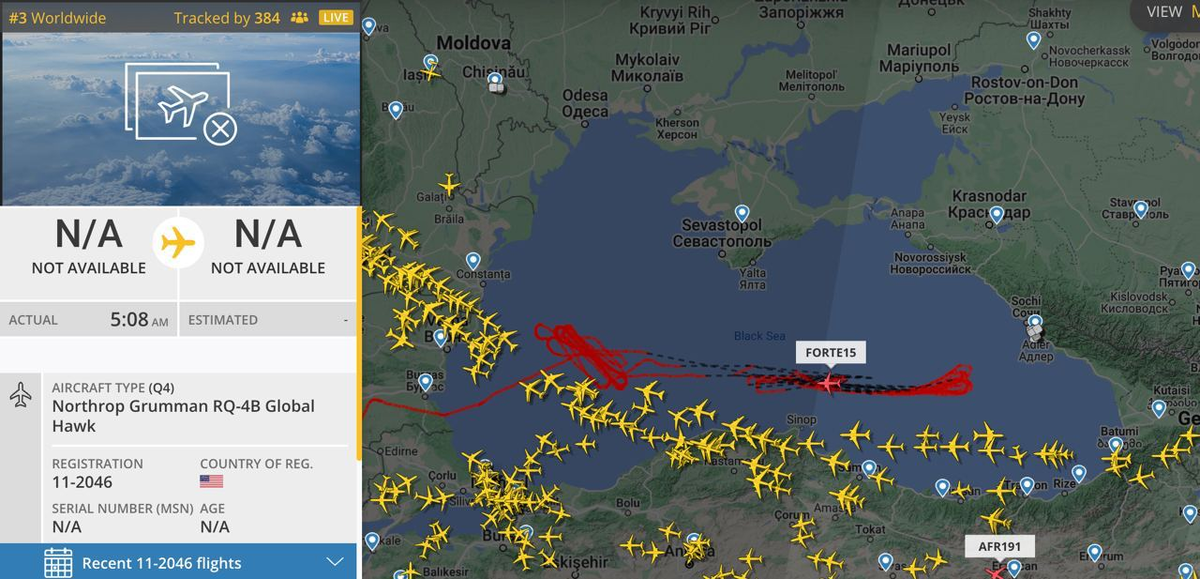Click the aircraft photo thumbnail area

(x=180, y=119)
